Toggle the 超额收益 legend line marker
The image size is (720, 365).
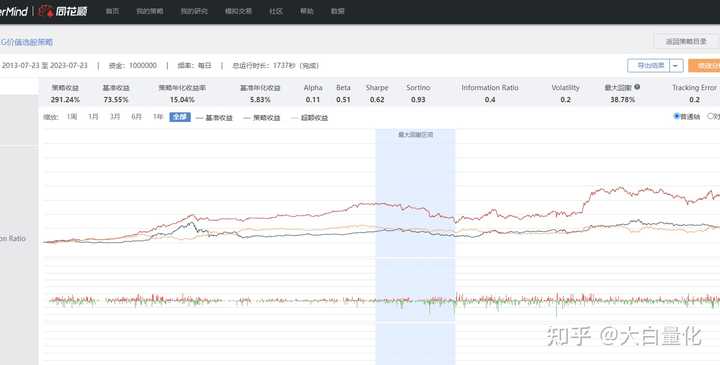[294, 118]
